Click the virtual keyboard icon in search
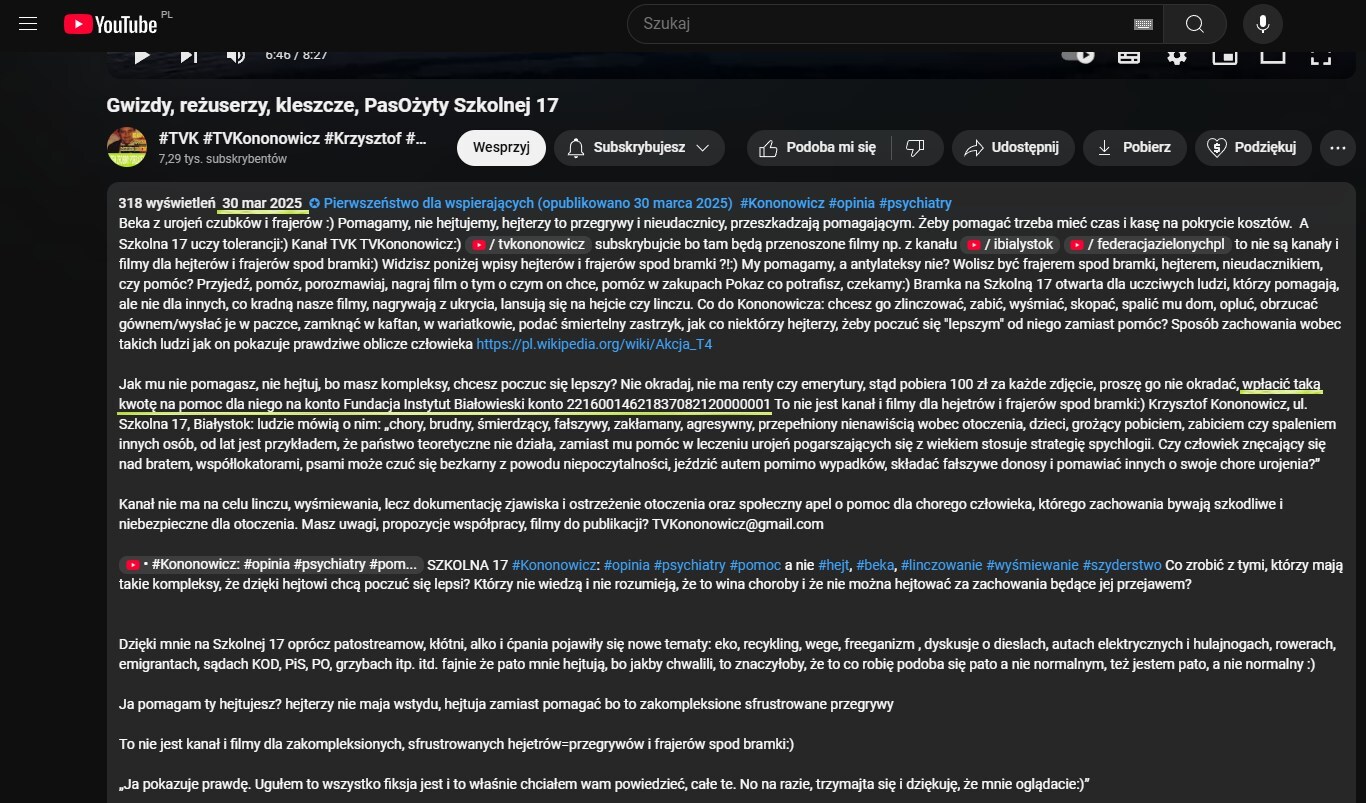 pos(1142,24)
